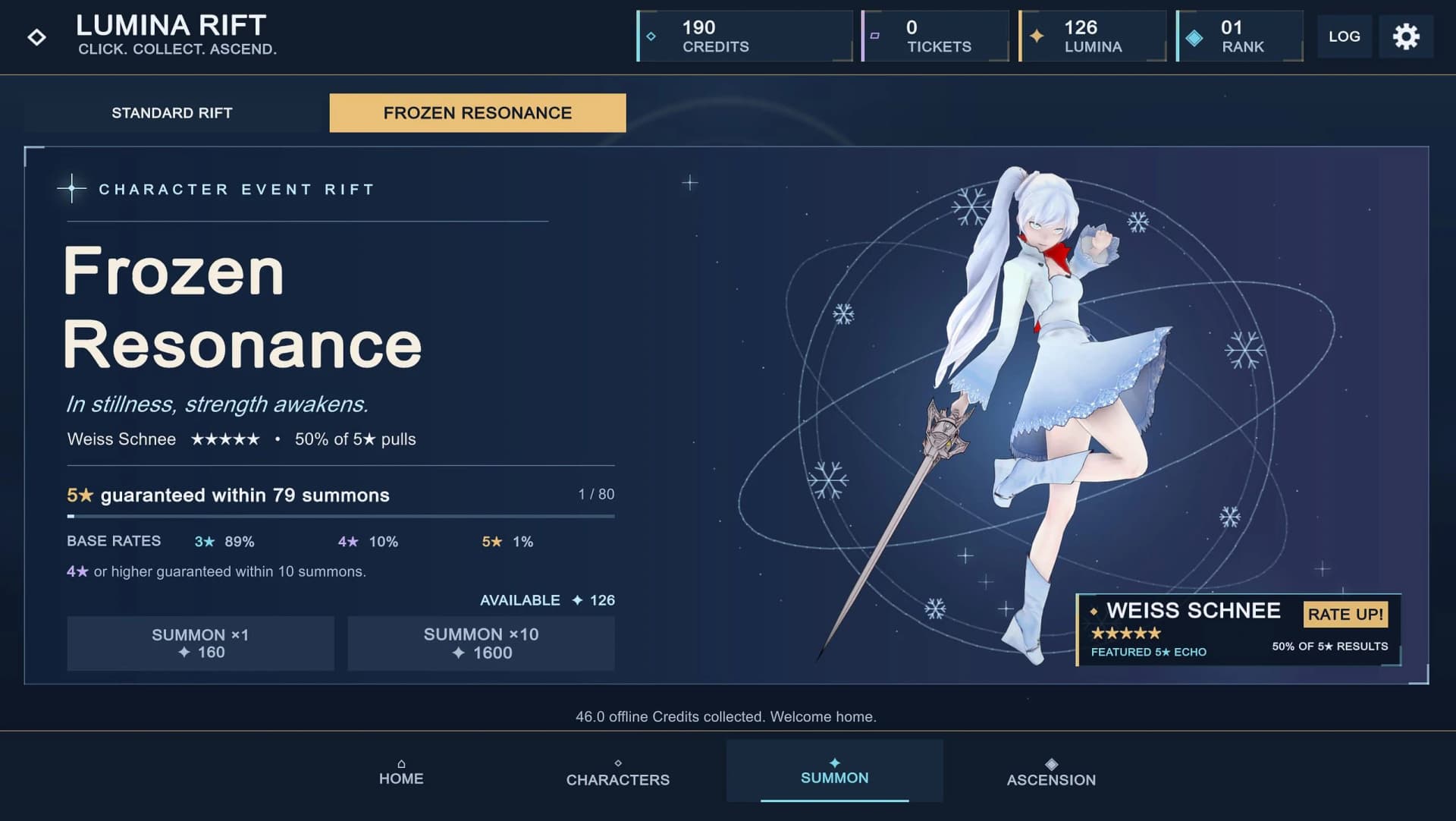Open the summon Log

coord(1345,36)
